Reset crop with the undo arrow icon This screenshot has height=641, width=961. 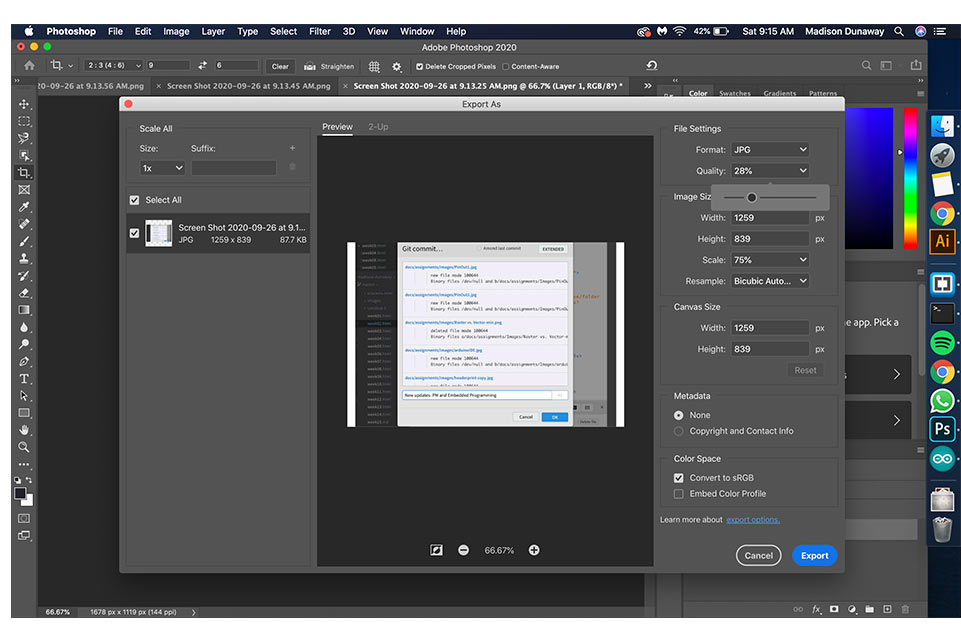point(651,65)
